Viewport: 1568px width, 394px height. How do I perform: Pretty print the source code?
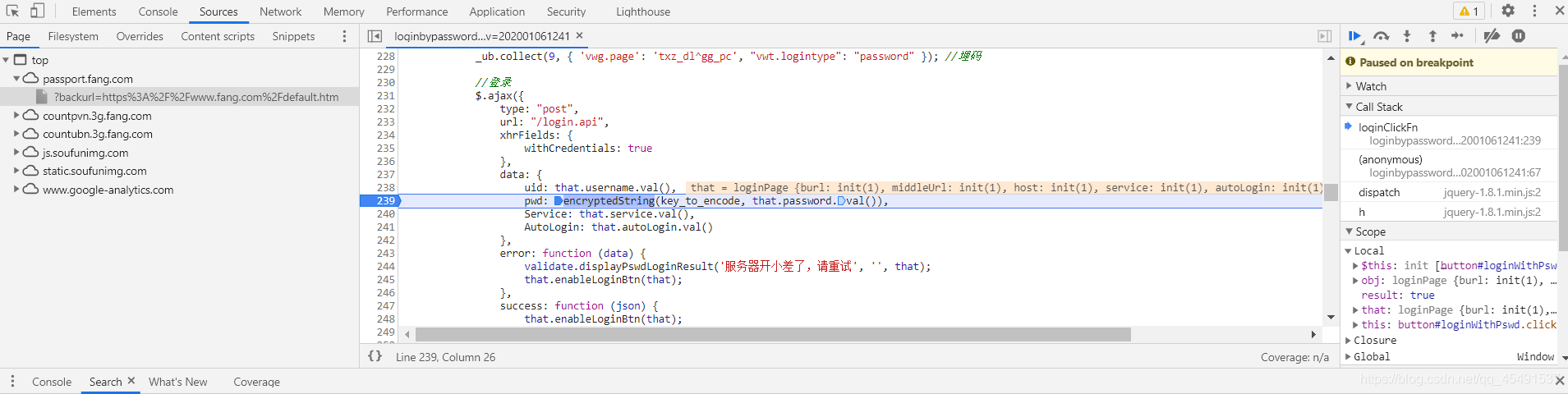pyautogui.click(x=375, y=356)
